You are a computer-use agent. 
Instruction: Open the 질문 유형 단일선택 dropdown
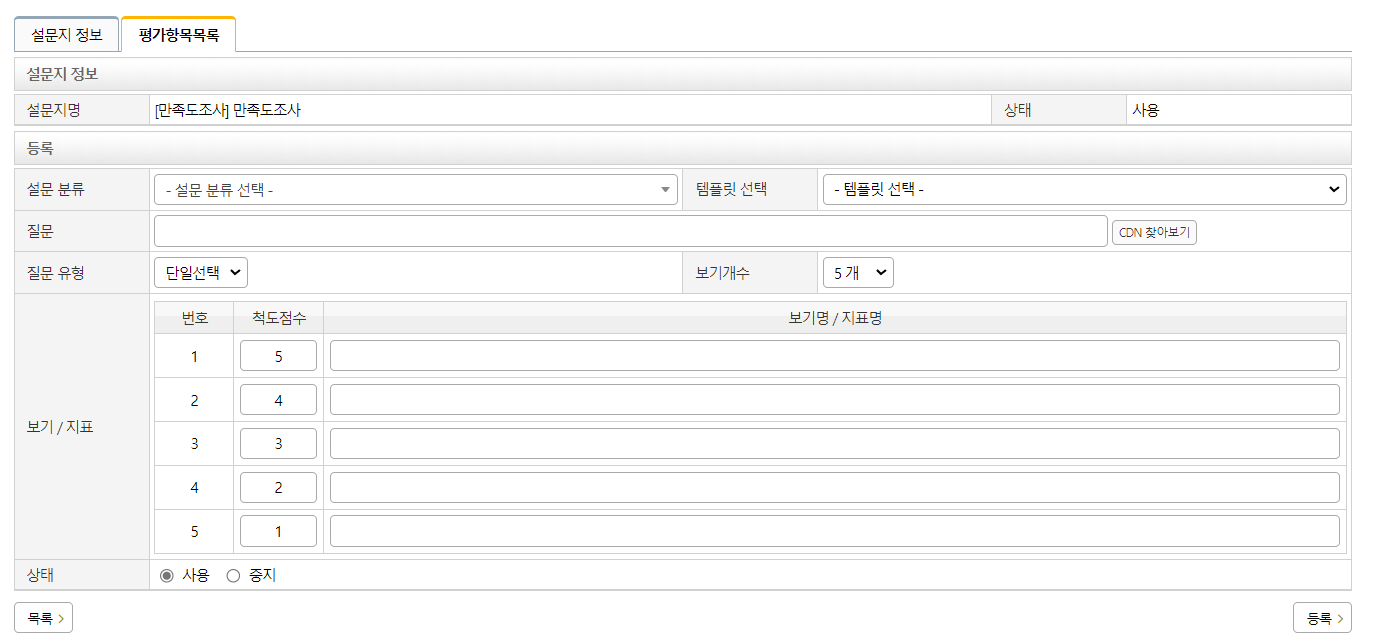pos(201,273)
